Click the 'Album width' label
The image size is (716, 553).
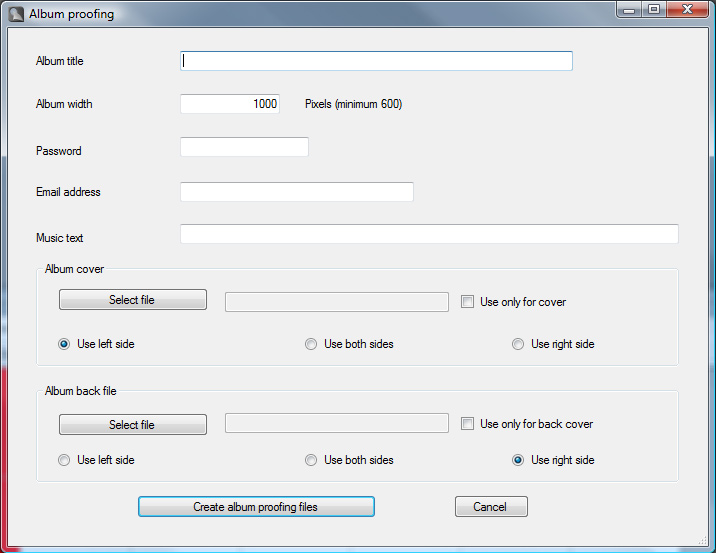point(64,104)
